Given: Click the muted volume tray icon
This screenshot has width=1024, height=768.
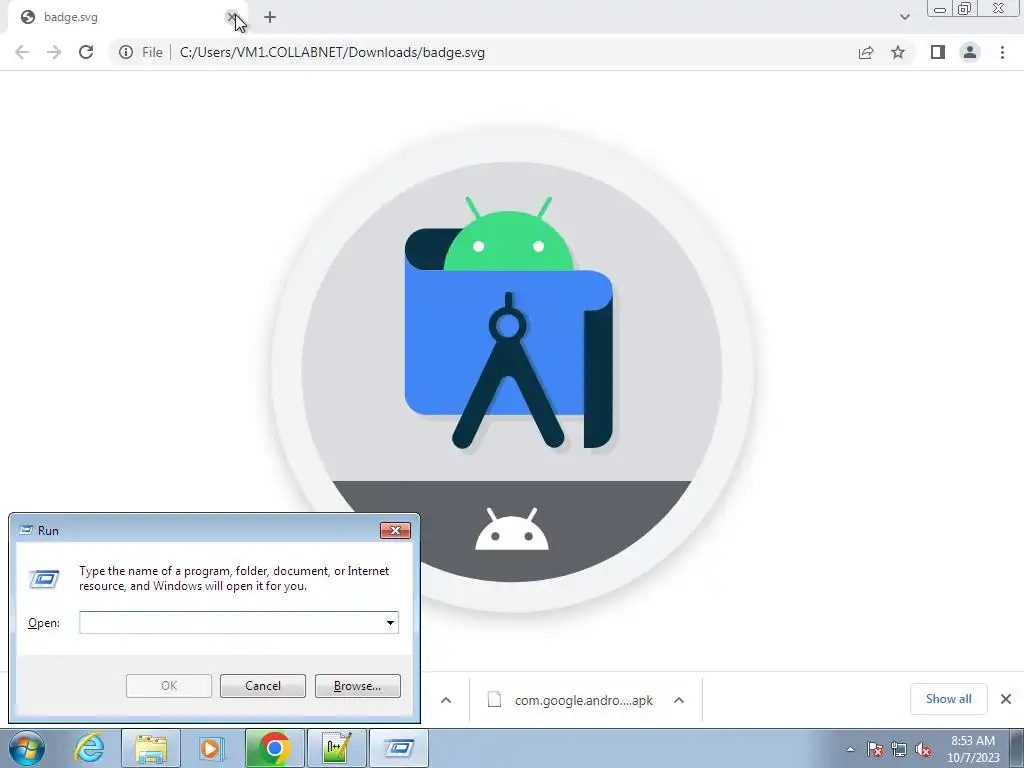Looking at the screenshot, I should click(x=923, y=749).
